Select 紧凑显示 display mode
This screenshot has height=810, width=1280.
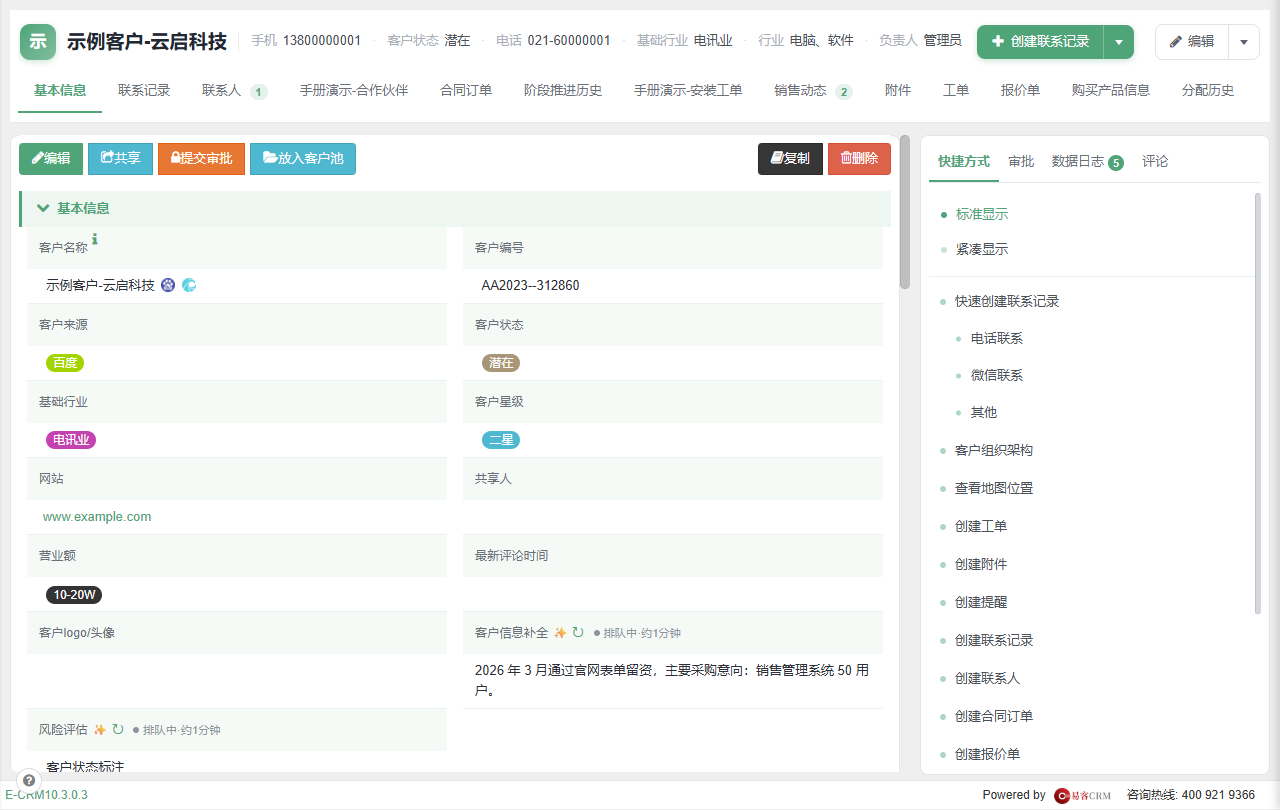click(x=981, y=249)
